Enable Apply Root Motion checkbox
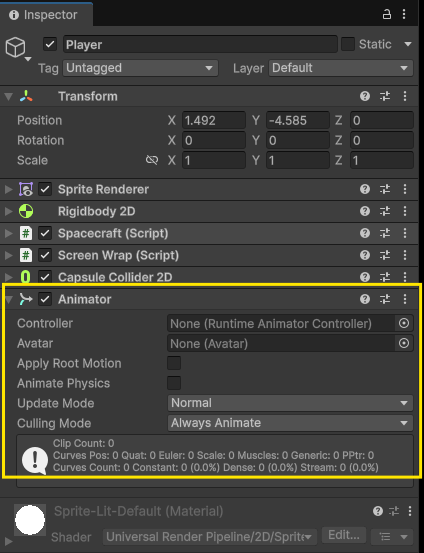This screenshot has width=424, height=553. [174, 363]
